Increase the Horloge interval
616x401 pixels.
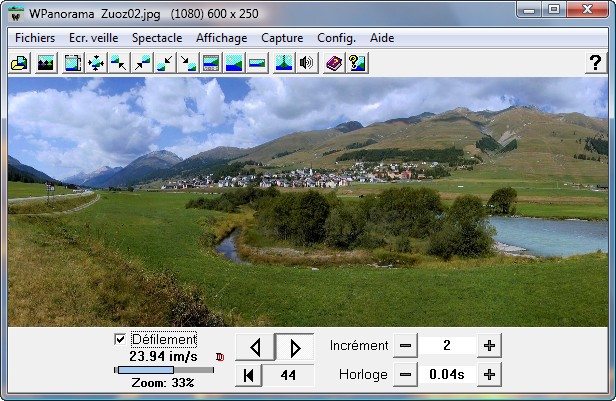click(x=489, y=375)
